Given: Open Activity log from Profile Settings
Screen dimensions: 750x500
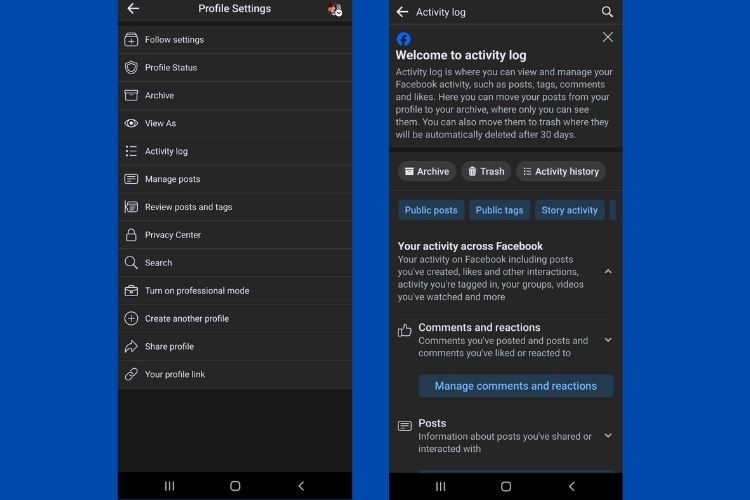Looking at the screenshot, I should point(235,151).
